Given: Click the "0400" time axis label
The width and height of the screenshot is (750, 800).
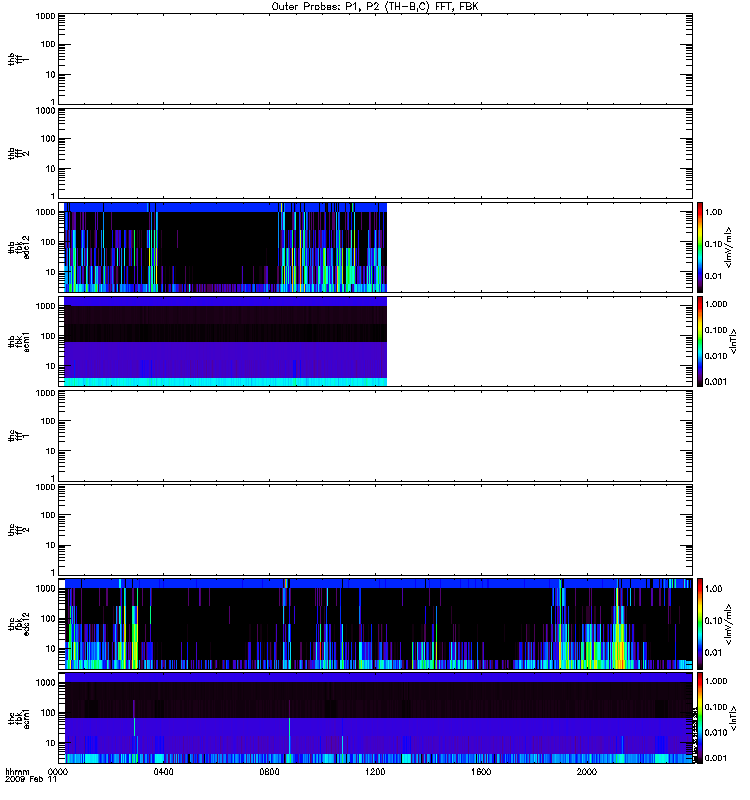Looking at the screenshot, I should tap(163, 772).
